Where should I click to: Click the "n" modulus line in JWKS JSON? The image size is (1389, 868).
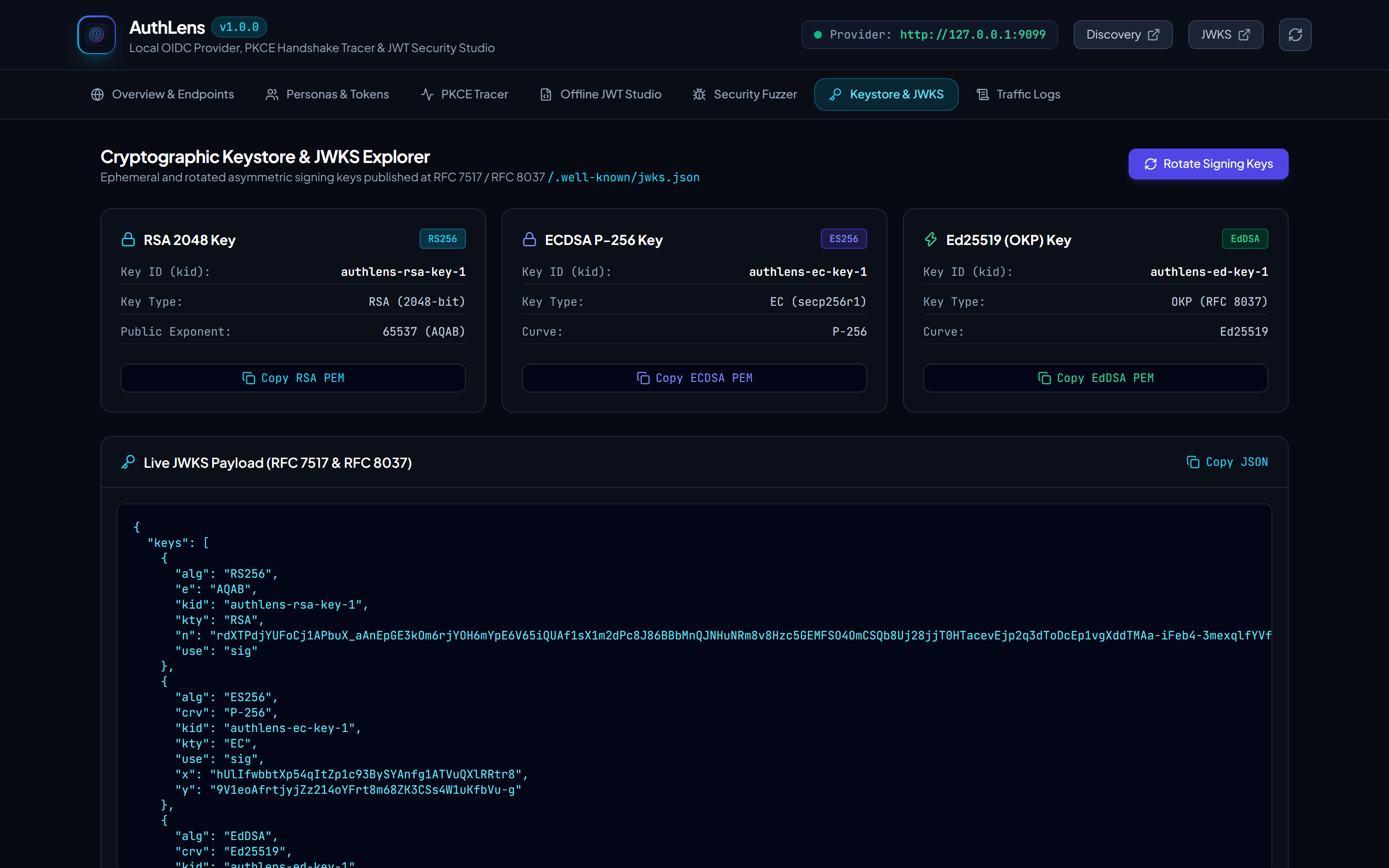click(x=723, y=636)
